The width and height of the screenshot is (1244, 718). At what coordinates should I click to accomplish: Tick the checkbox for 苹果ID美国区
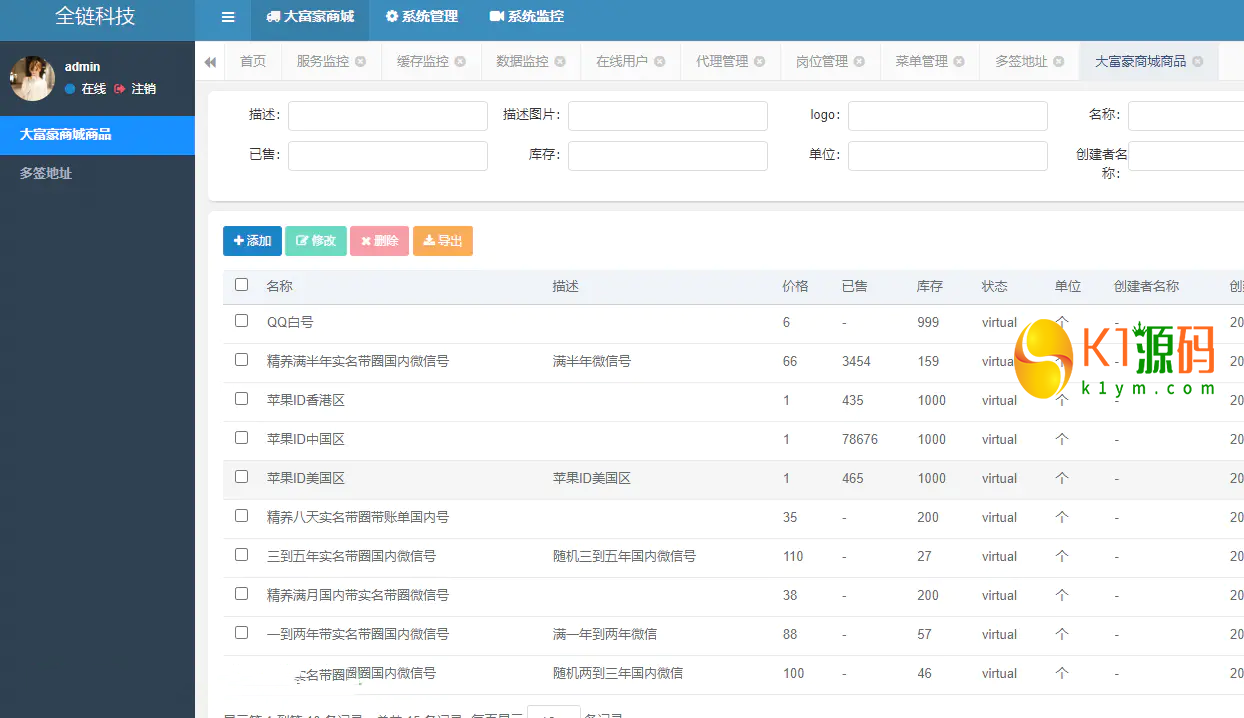(241, 477)
